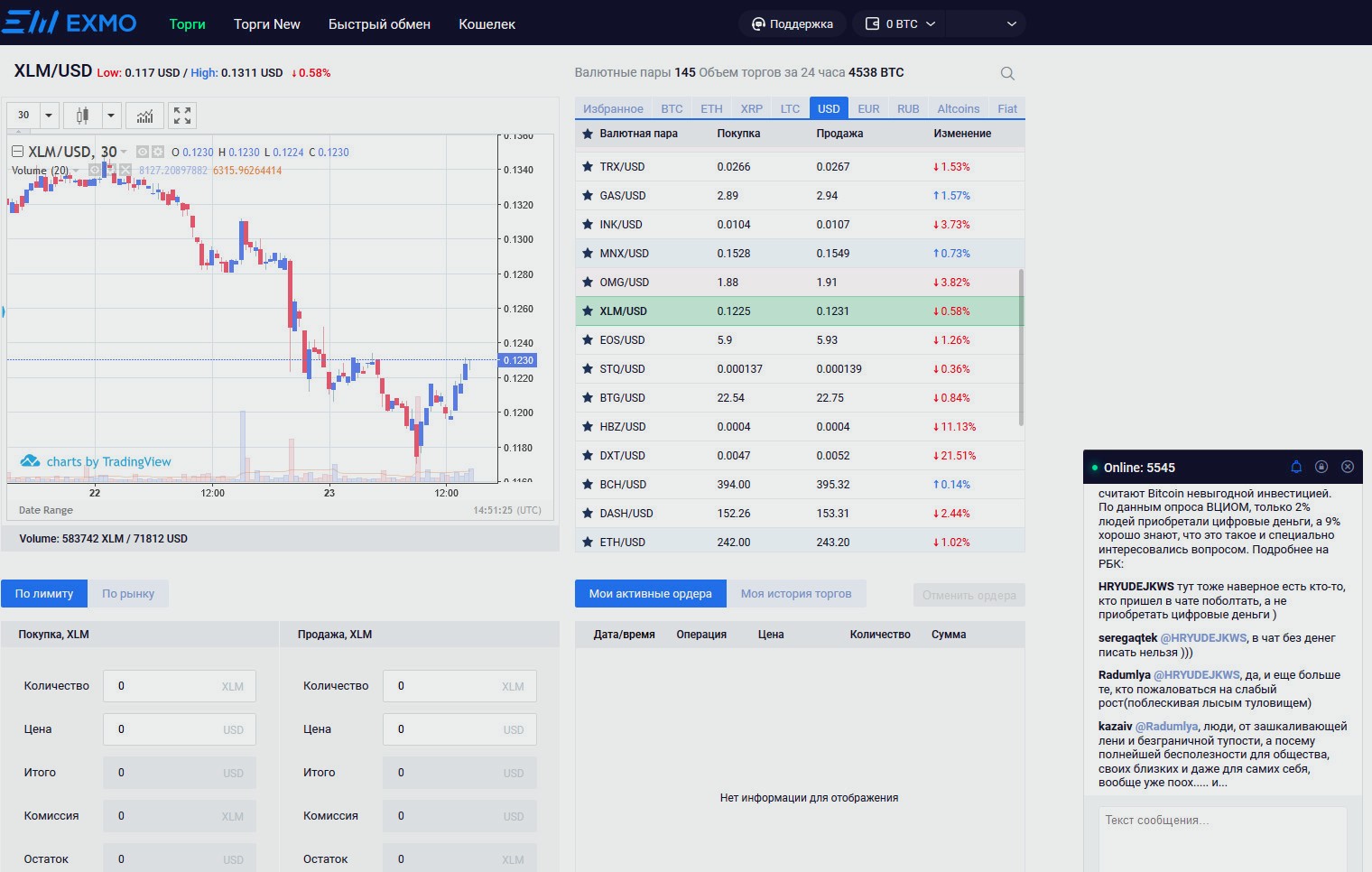Click the chat lock icon
The width and height of the screenshot is (1372, 872).
click(x=1321, y=467)
